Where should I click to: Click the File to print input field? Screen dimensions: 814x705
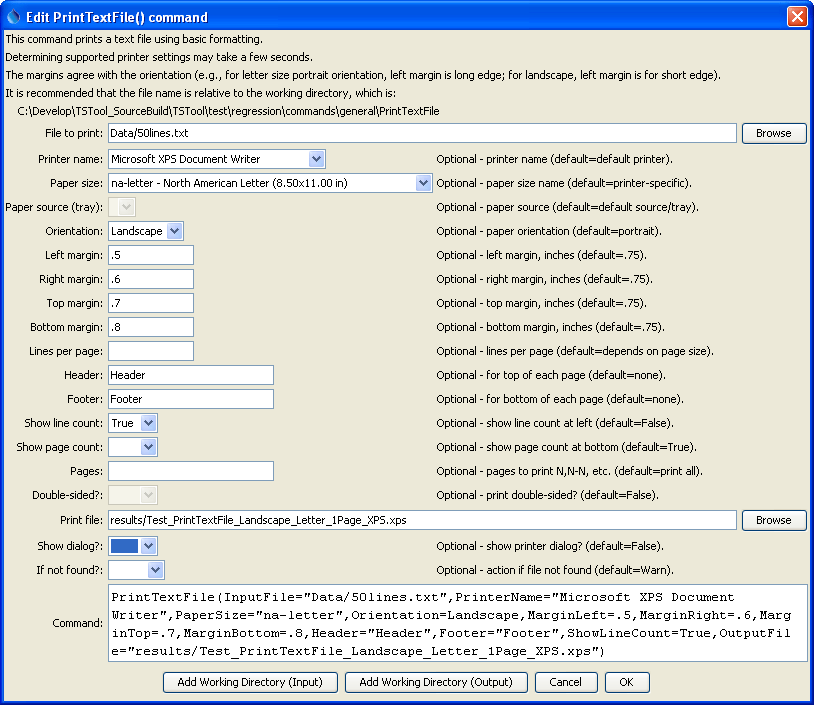[422, 133]
